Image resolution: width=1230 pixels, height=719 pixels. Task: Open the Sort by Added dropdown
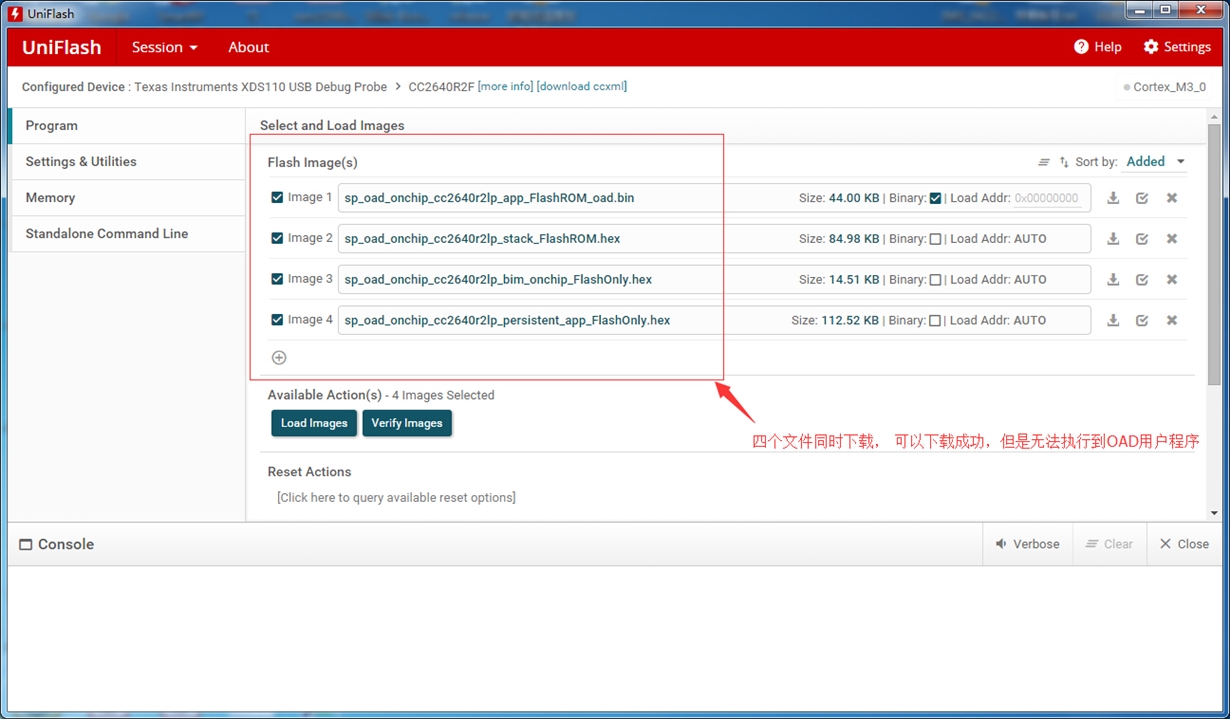[1156, 162]
